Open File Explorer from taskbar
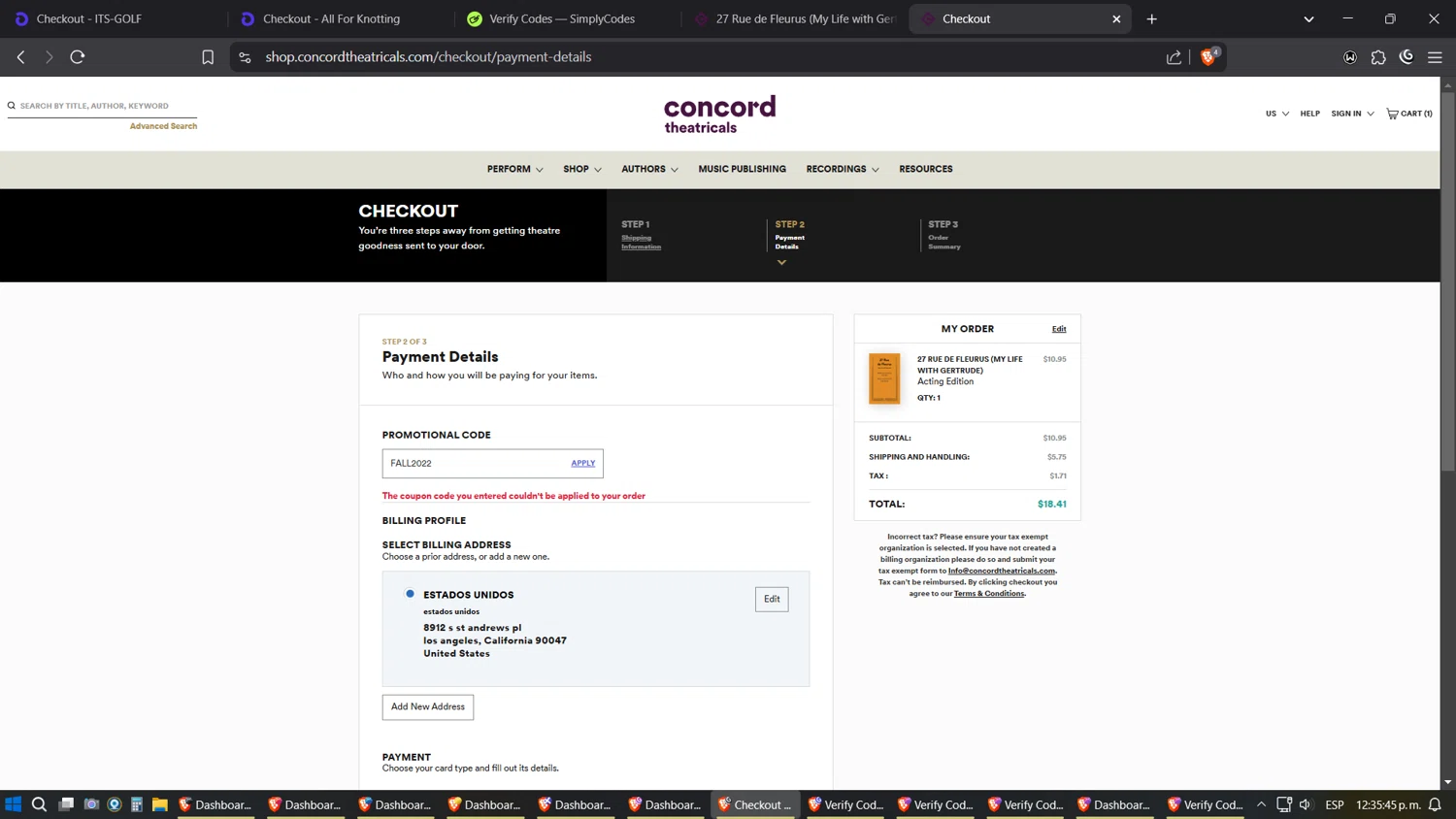Image resolution: width=1456 pixels, height=819 pixels. (x=160, y=804)
